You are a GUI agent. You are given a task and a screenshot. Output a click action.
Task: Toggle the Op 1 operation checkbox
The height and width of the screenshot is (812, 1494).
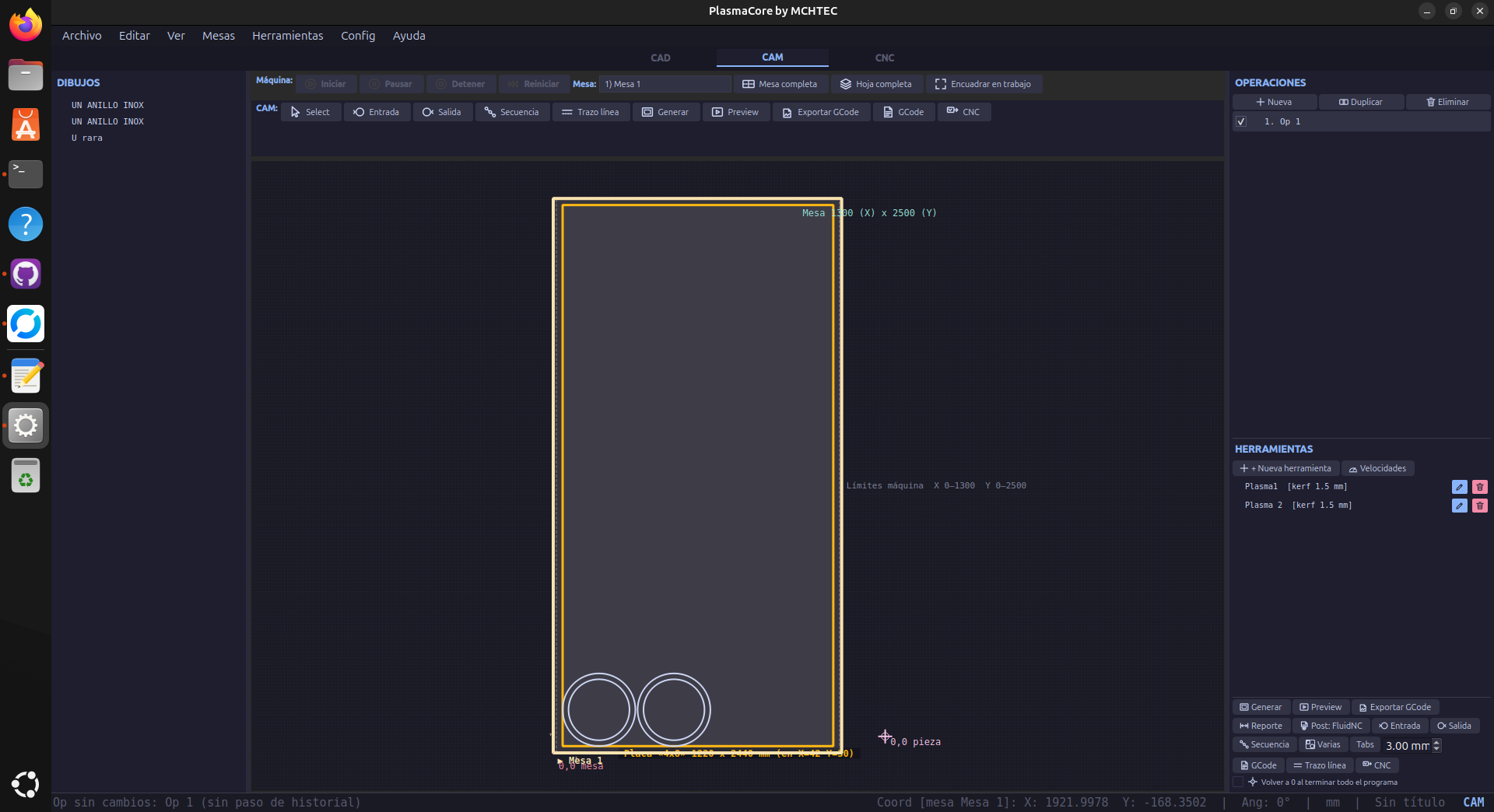click(x=1241, y=121)
